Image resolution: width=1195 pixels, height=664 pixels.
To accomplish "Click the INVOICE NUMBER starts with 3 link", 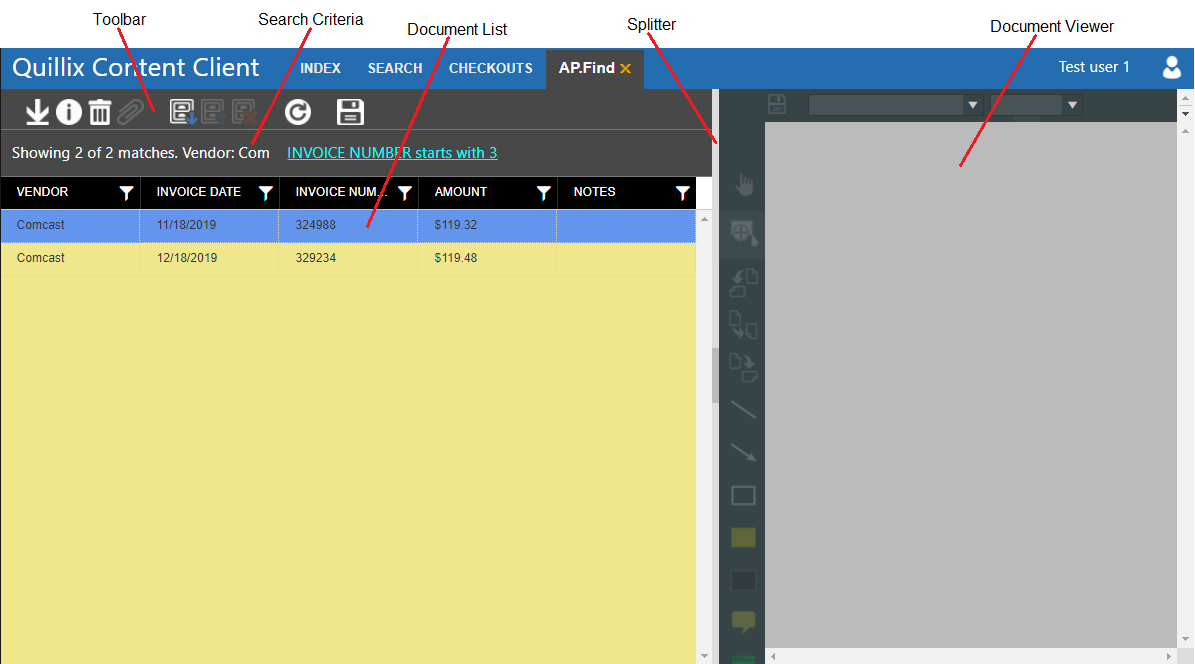I will (392, 153).
